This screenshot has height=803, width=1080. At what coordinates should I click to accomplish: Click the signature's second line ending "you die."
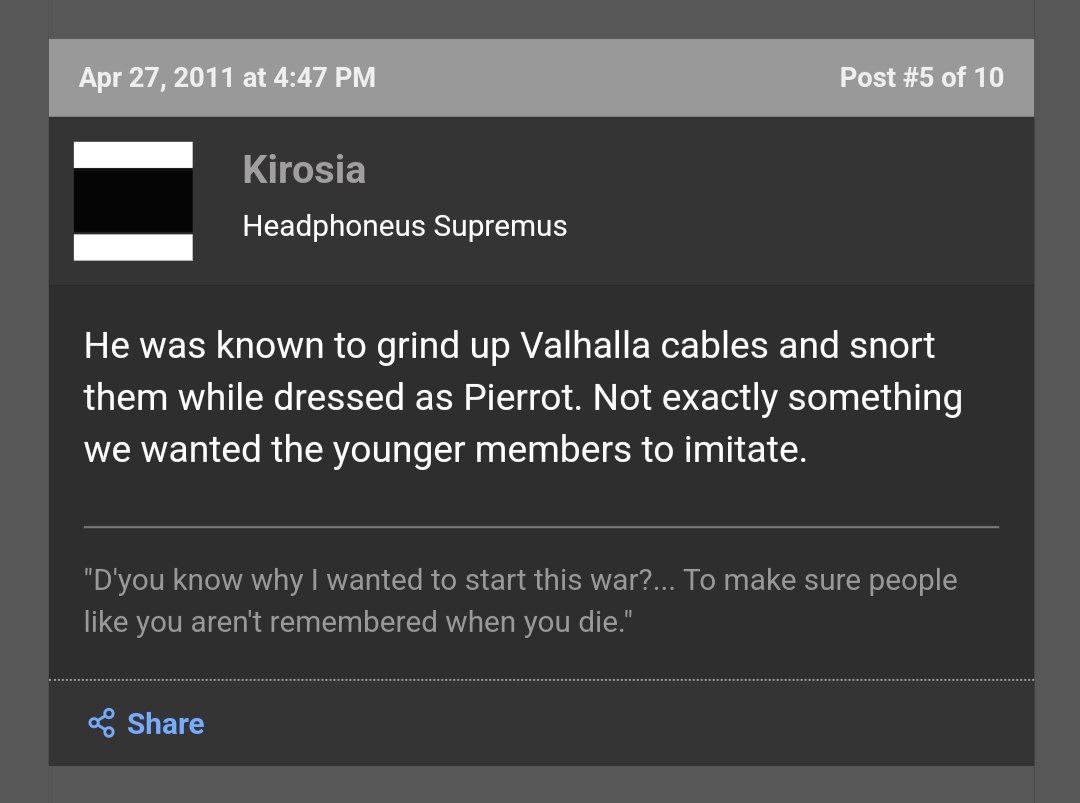coord(358,622)
